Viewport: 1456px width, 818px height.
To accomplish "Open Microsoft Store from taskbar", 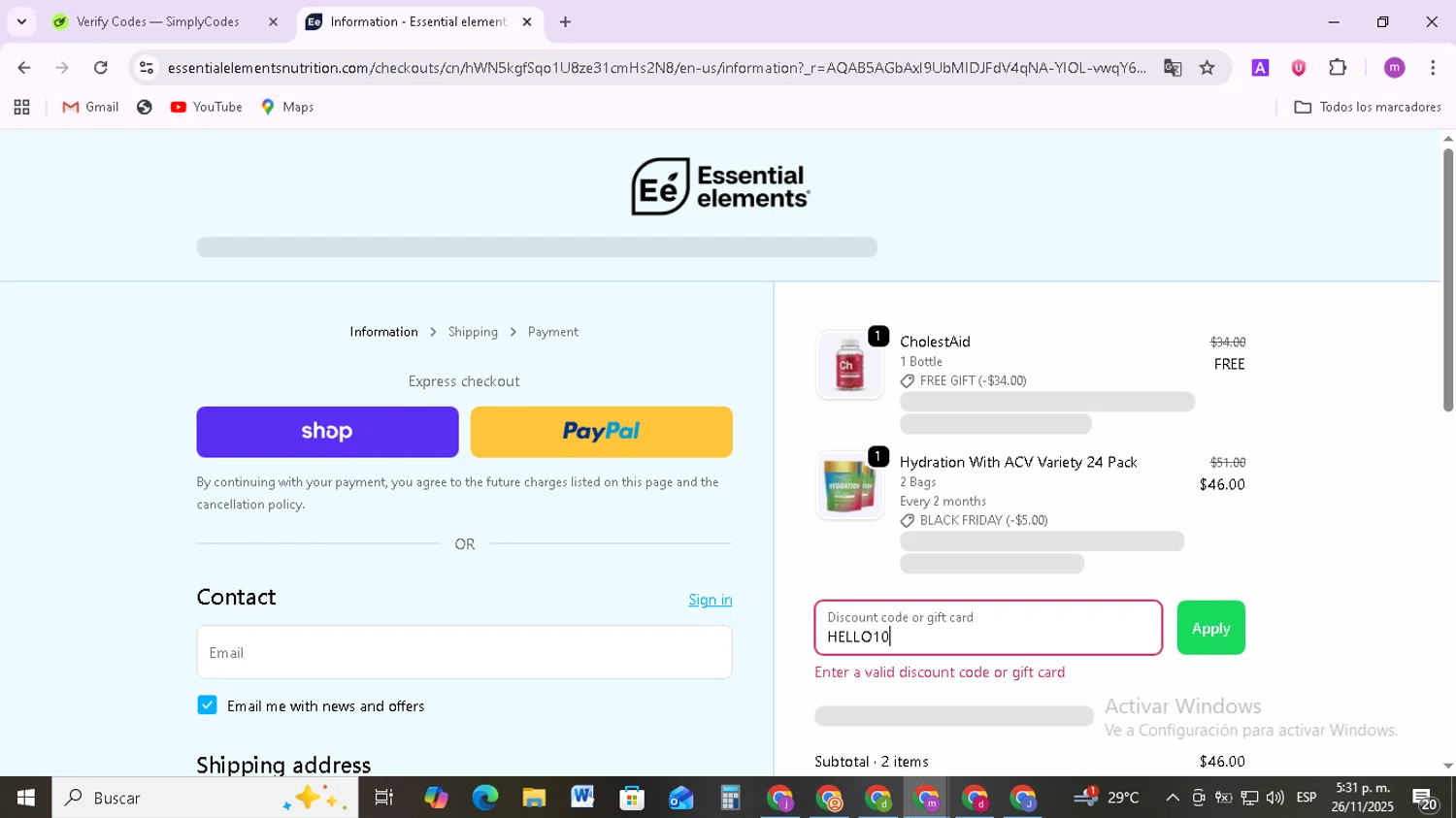I will click(632, 798).
